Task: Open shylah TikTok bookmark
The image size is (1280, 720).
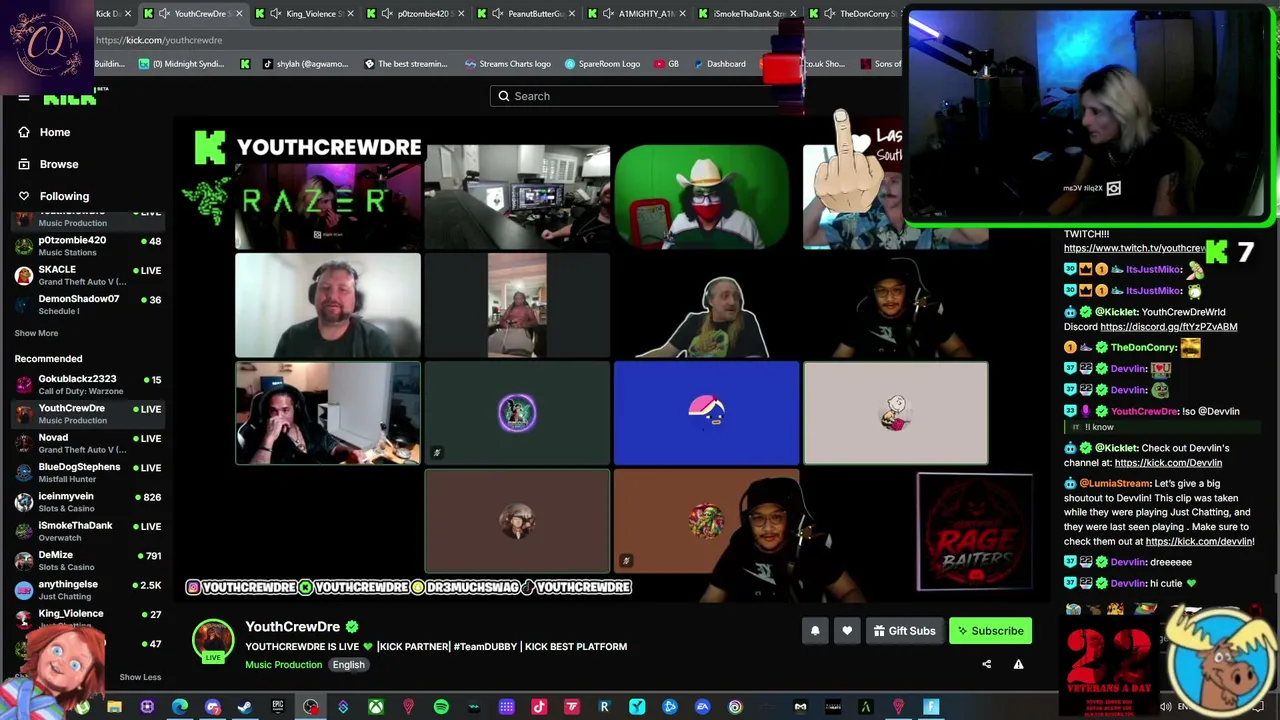Action: tap(305, 64)
